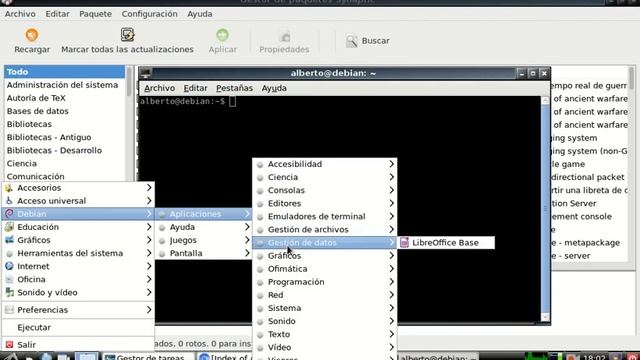
Task: Select the Vídeo menu entry
Action: point(324,347)
